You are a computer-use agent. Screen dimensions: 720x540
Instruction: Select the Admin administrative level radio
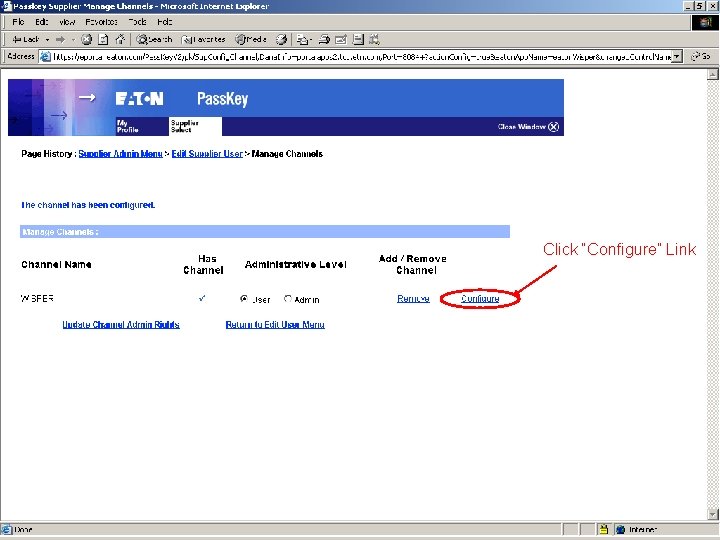[288, 298]
